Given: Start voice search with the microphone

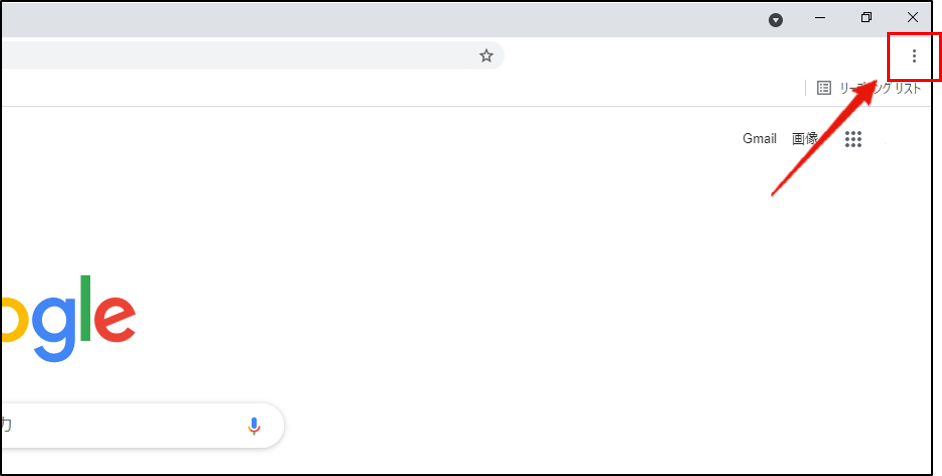Looking at the screenshot, I should point(254,426).
